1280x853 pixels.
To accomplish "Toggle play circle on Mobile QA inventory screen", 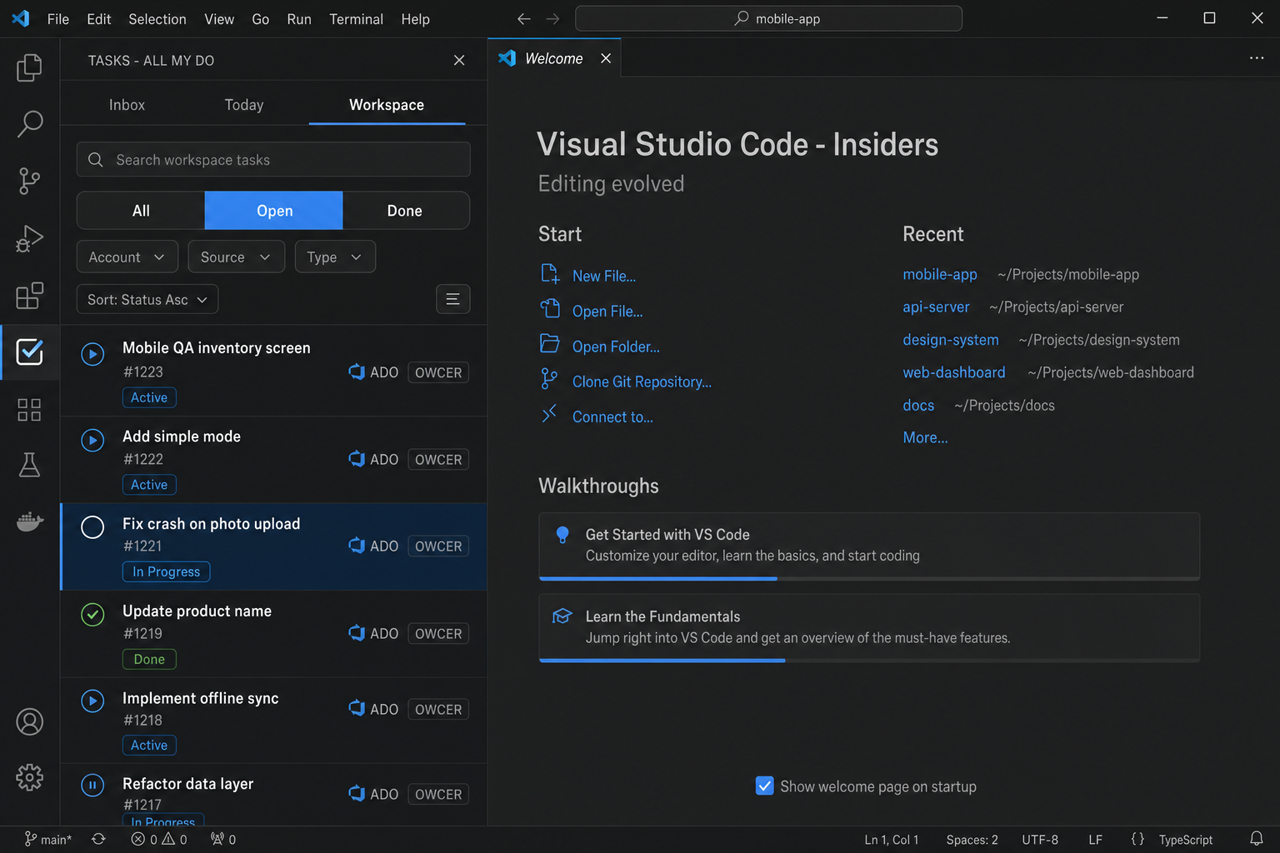I will [x=92, y=354].
